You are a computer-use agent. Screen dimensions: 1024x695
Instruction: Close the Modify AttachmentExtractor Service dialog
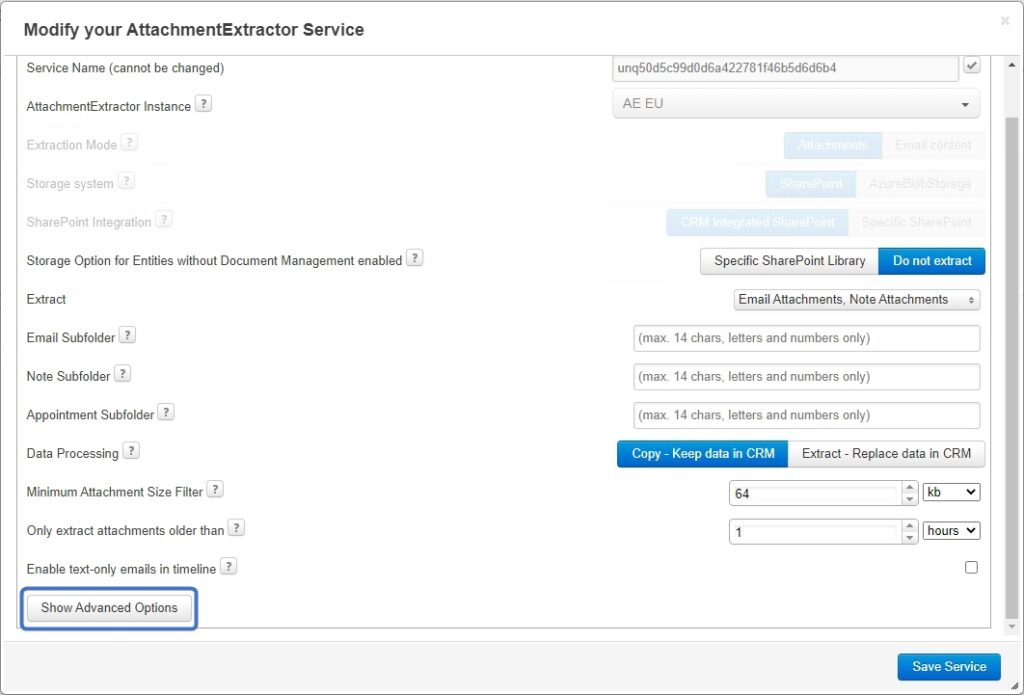[x=1005, y=21]
